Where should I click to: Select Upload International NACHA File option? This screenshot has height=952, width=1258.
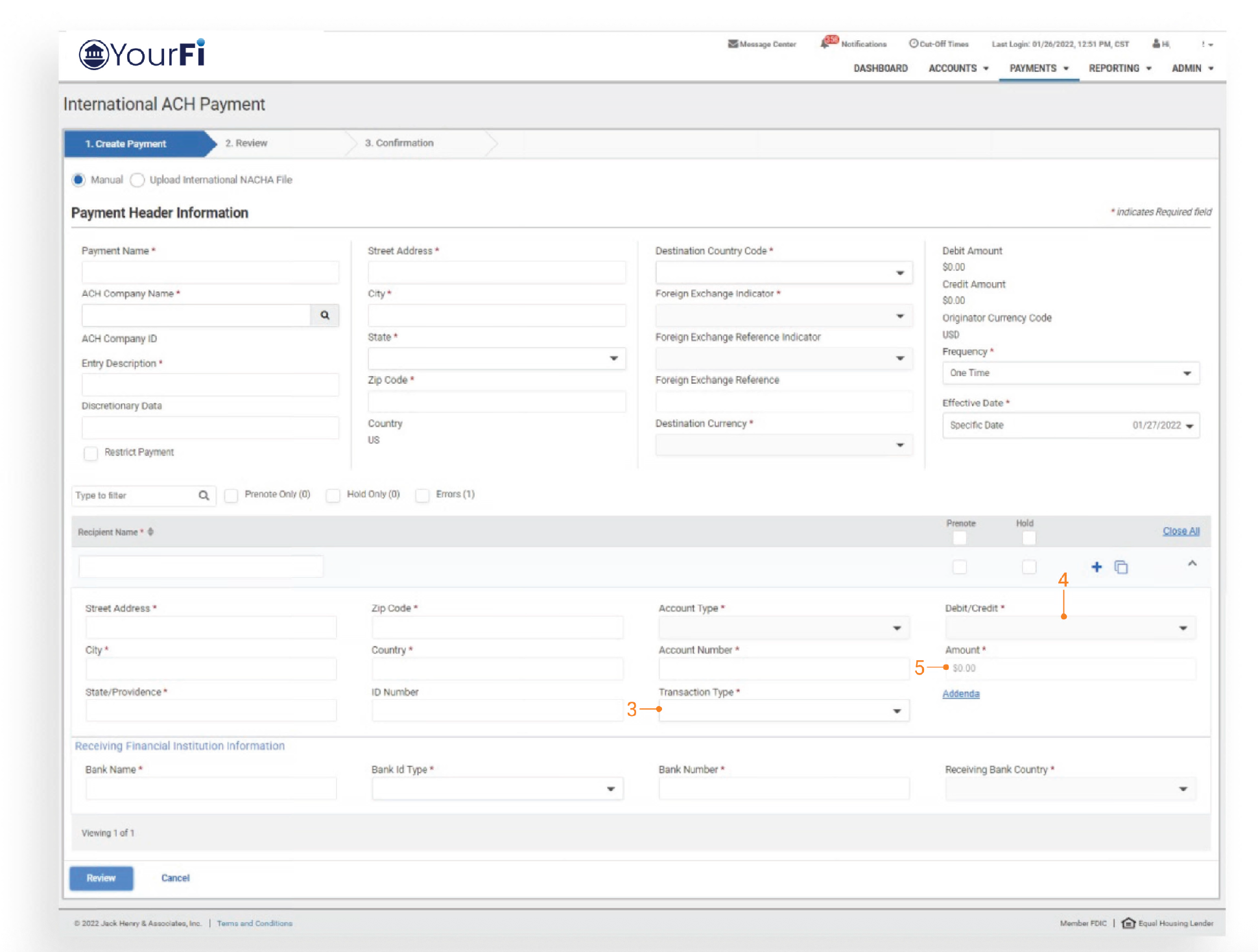(137, 180)
